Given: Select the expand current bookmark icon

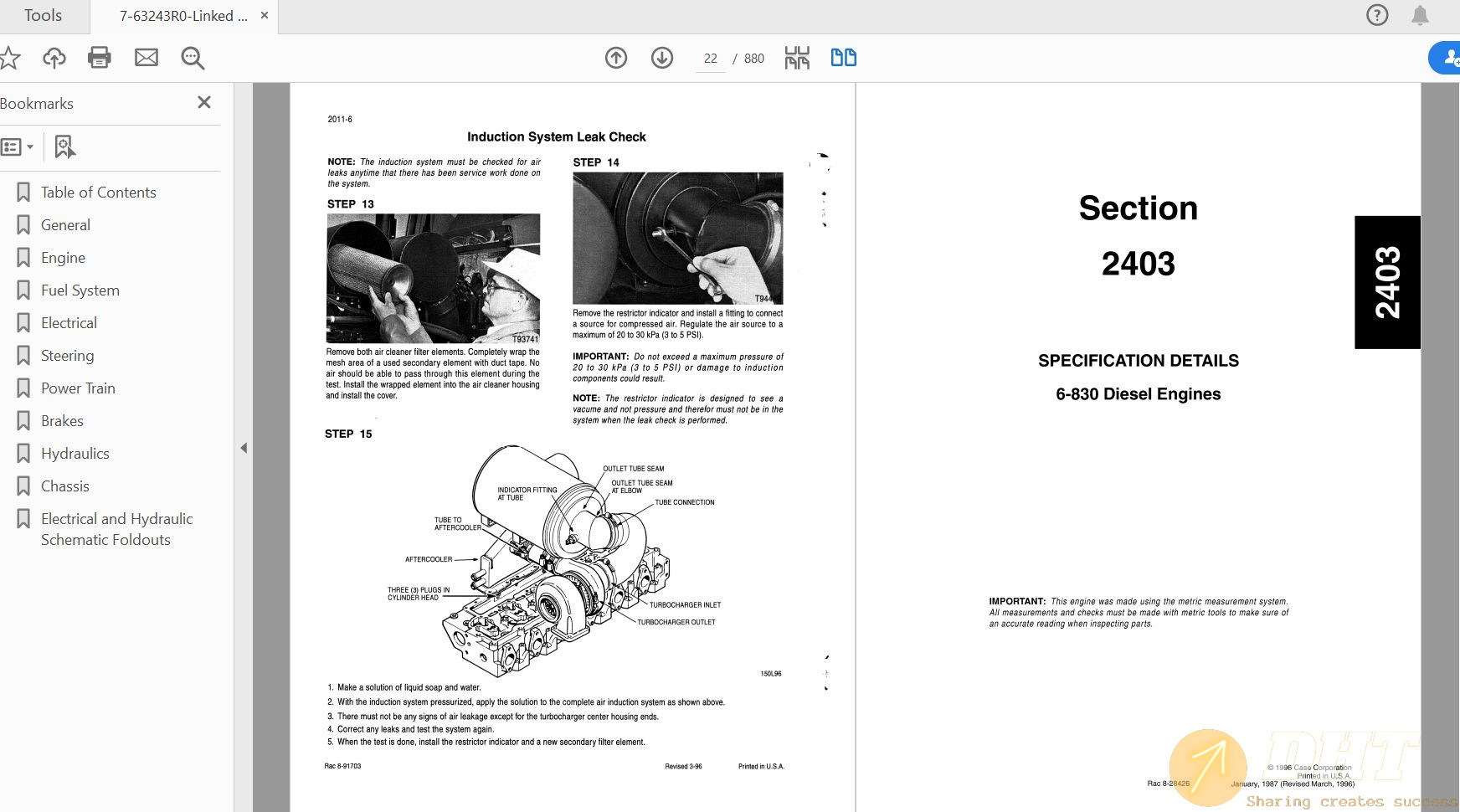Looking at the screenshot, I should click(64, 146).
